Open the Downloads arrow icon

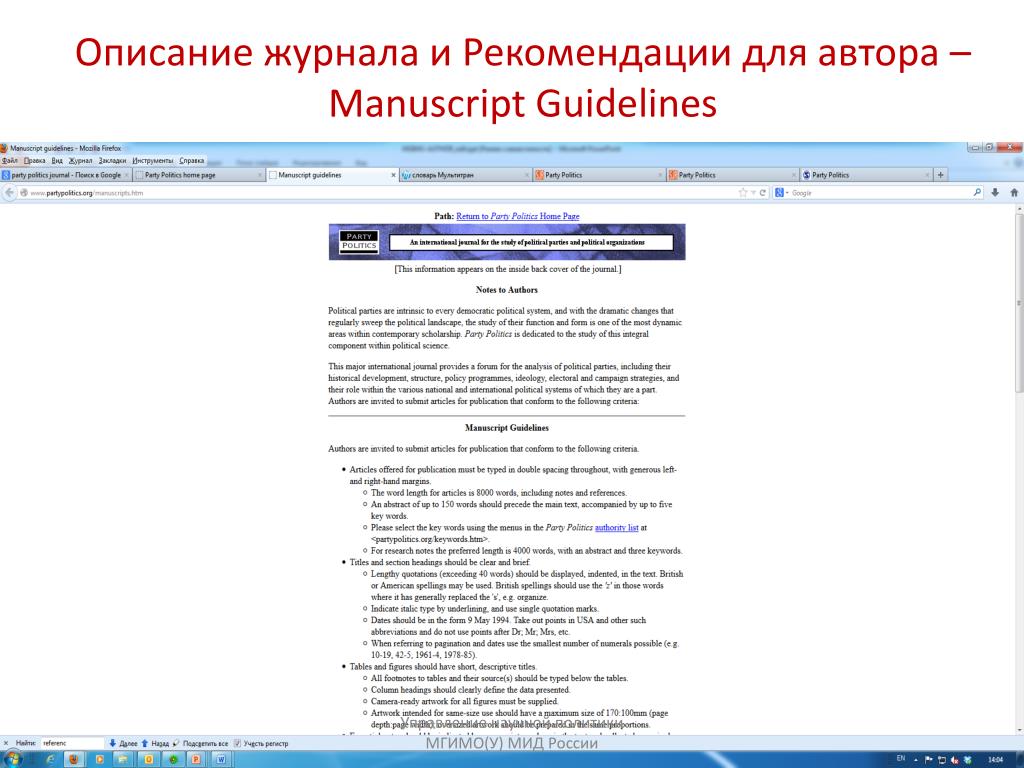[995, 193]
